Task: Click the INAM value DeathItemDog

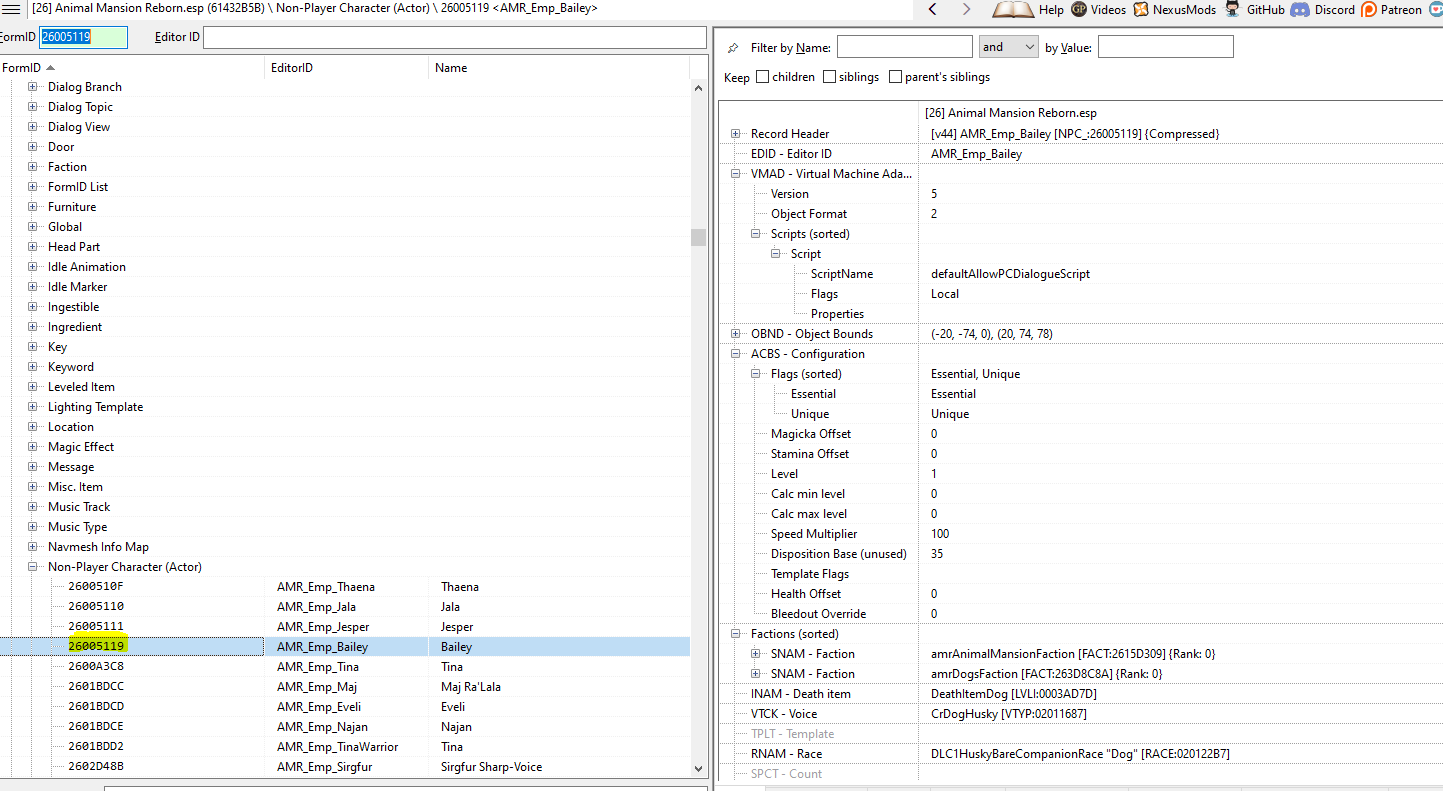Action: [1014, 694]
